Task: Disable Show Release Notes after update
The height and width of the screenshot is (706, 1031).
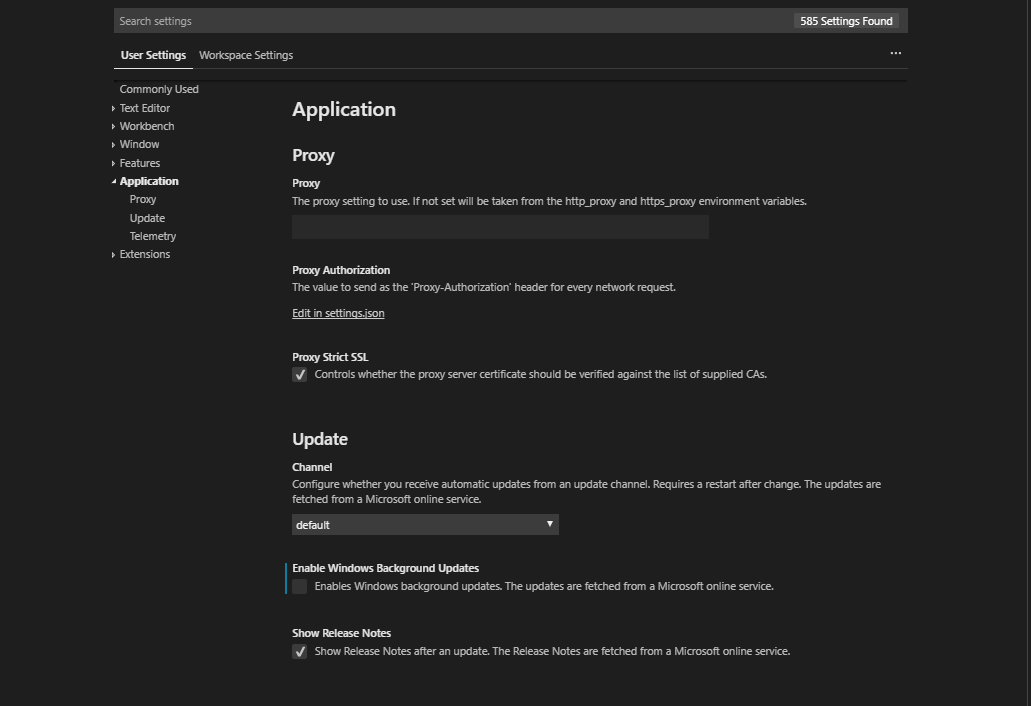Action: (x=299, y=651)
